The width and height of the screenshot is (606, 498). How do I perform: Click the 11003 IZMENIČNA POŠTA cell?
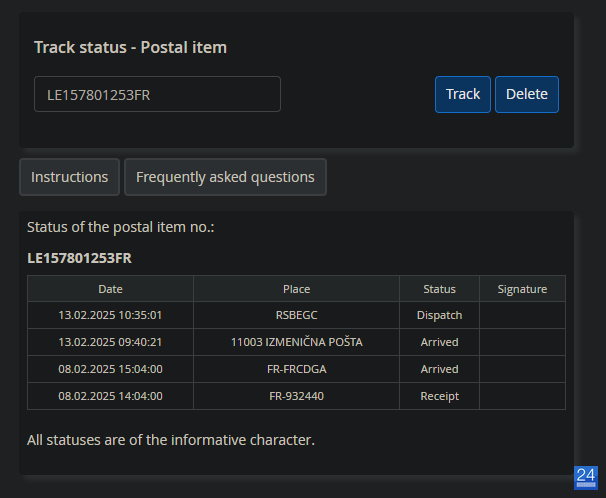296,342
